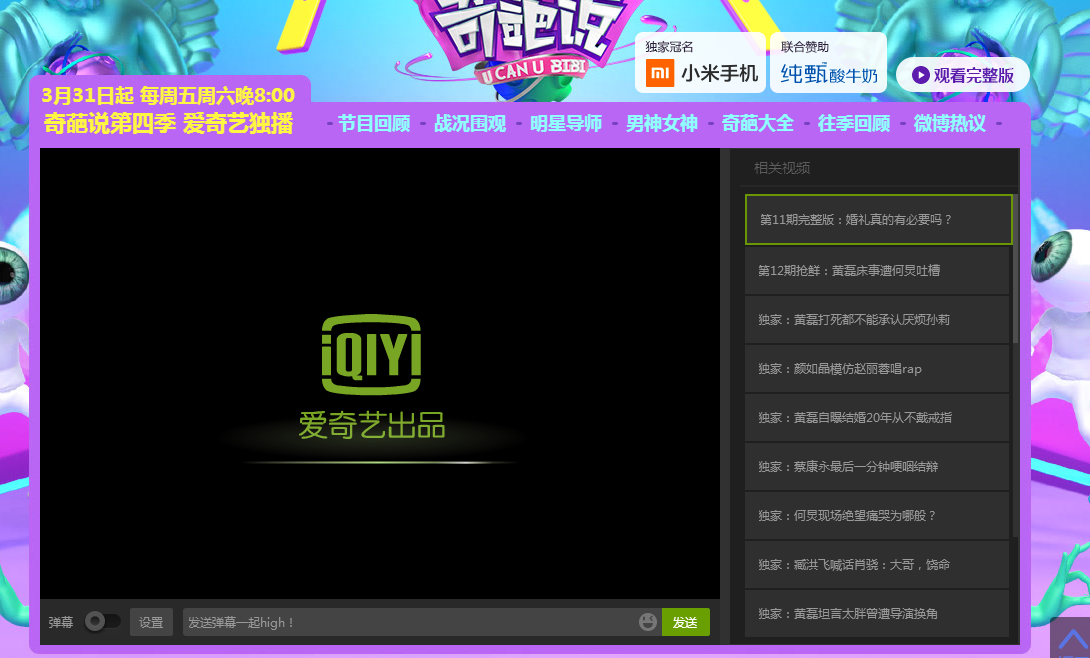
Task: Select 第12期抢鲜：黄磊床事遭何炅吐槽 video
Action: pyautogui.click(x=877, y=270)
